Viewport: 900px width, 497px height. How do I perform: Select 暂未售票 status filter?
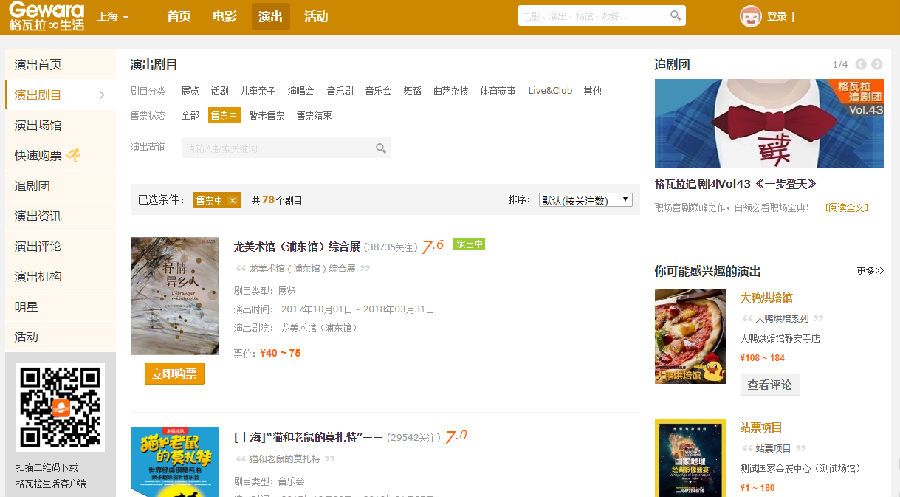267,115
